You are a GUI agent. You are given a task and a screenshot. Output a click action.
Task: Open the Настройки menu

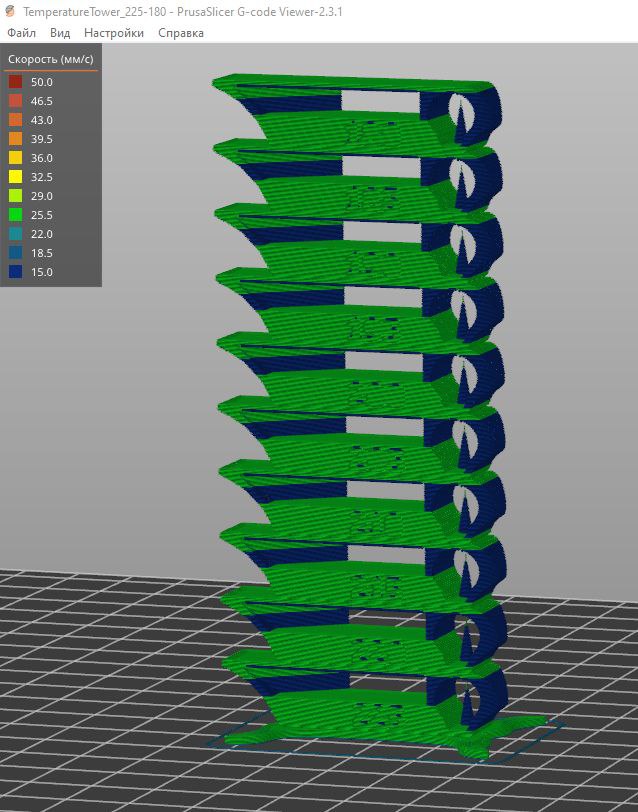coord(114,33)
